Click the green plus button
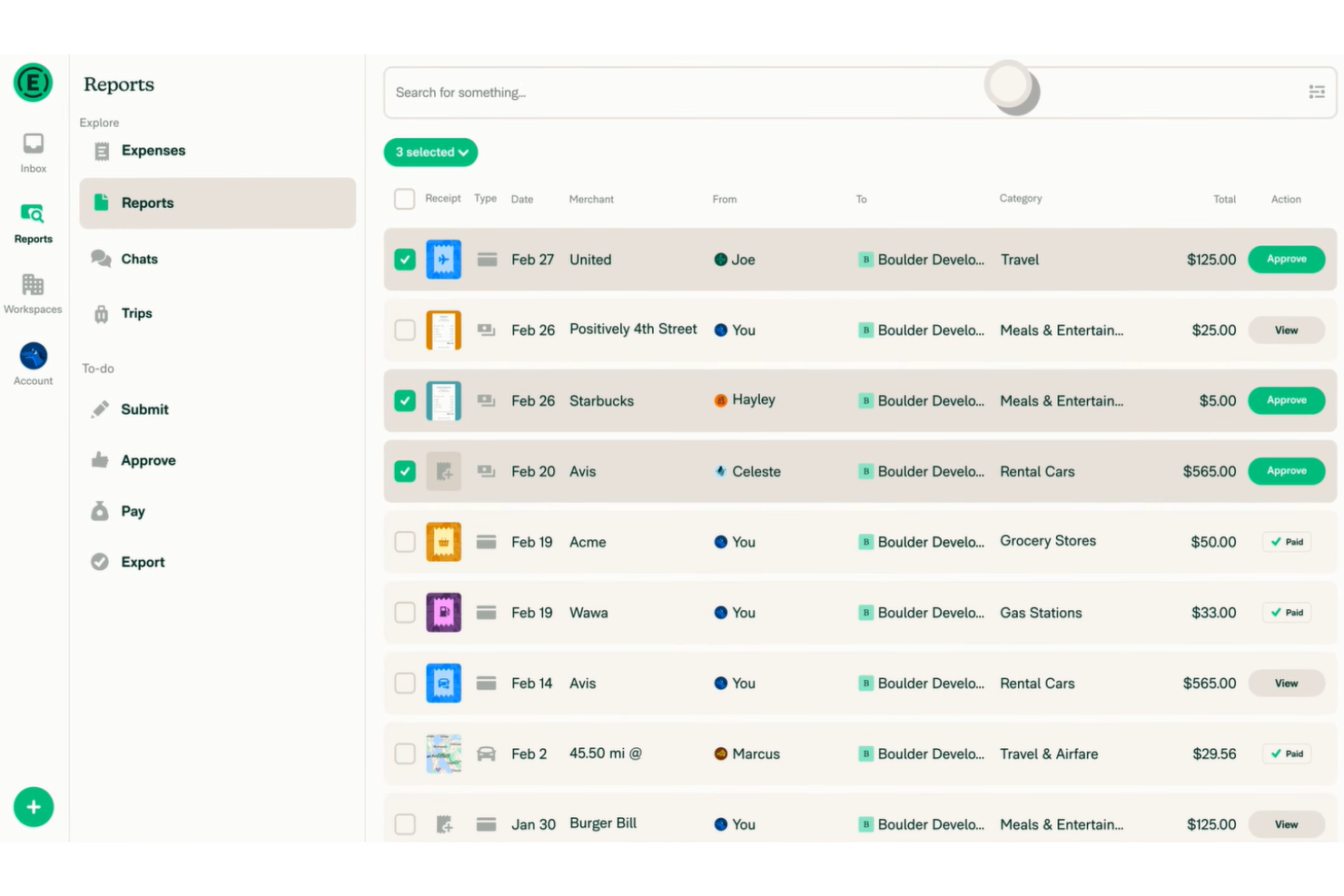The image size is (1344, 896). [34, 807]
